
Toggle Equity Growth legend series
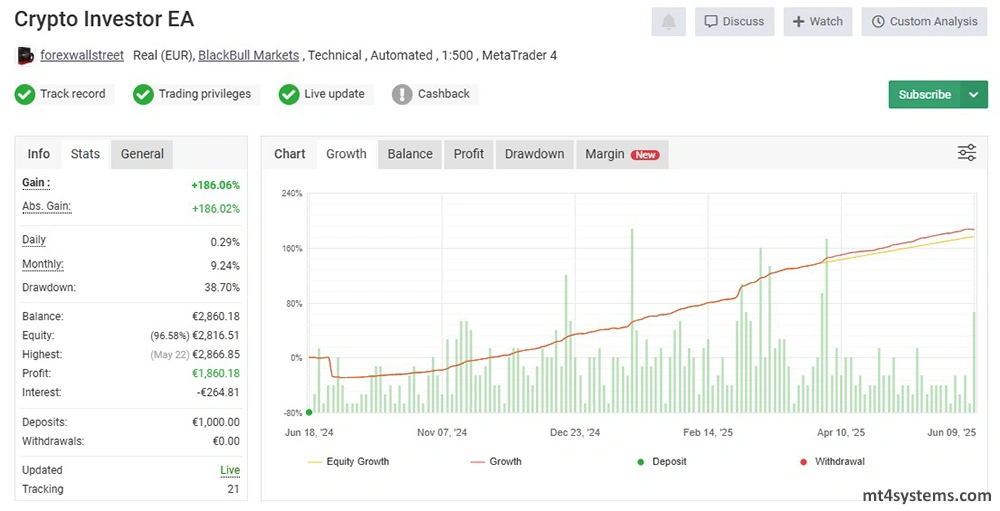pos(348,461)
